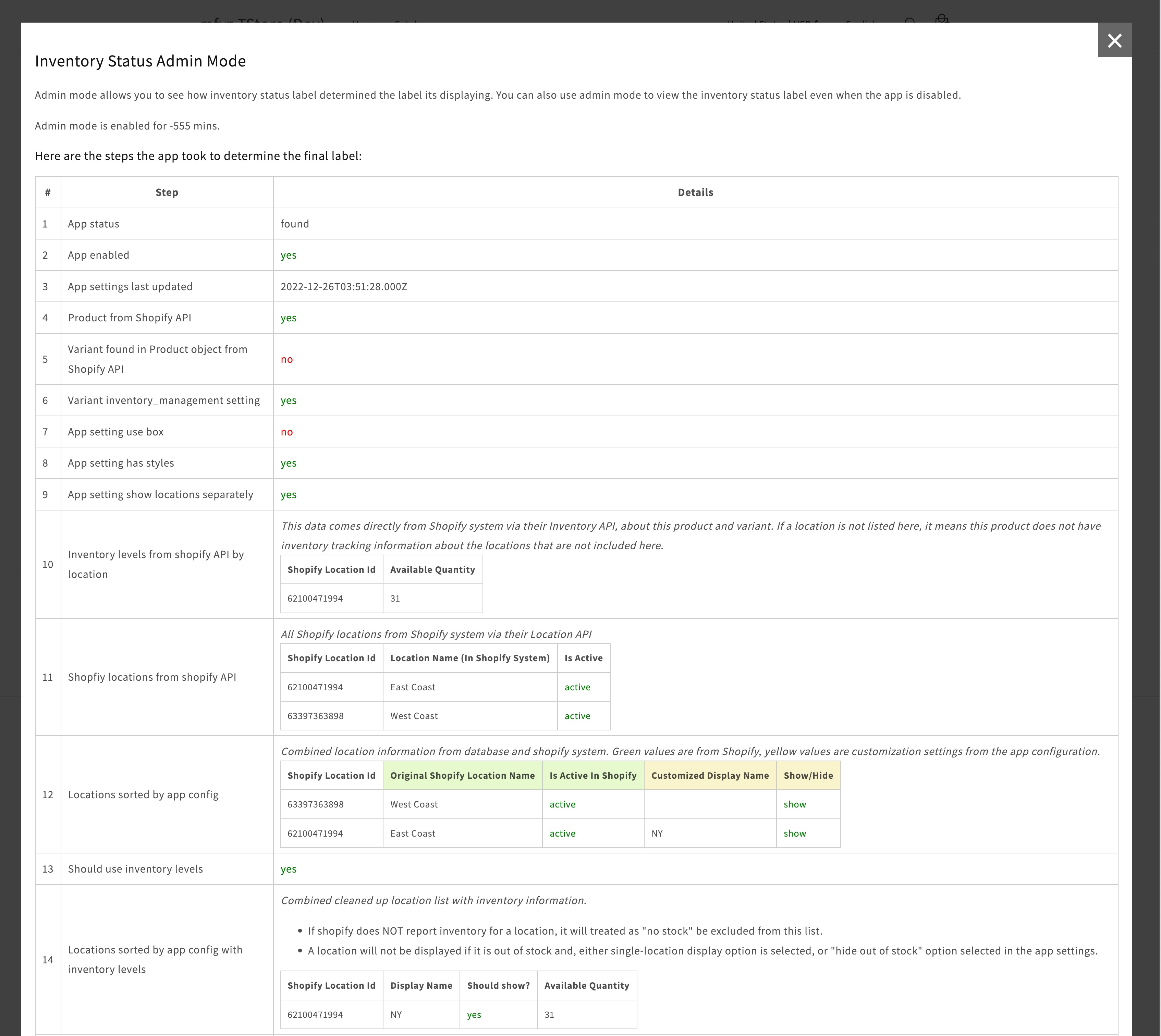Select location id 62100471994 in step 10 table
This screenshot has width=1161, height=1036.
click(x=315, y=598)
